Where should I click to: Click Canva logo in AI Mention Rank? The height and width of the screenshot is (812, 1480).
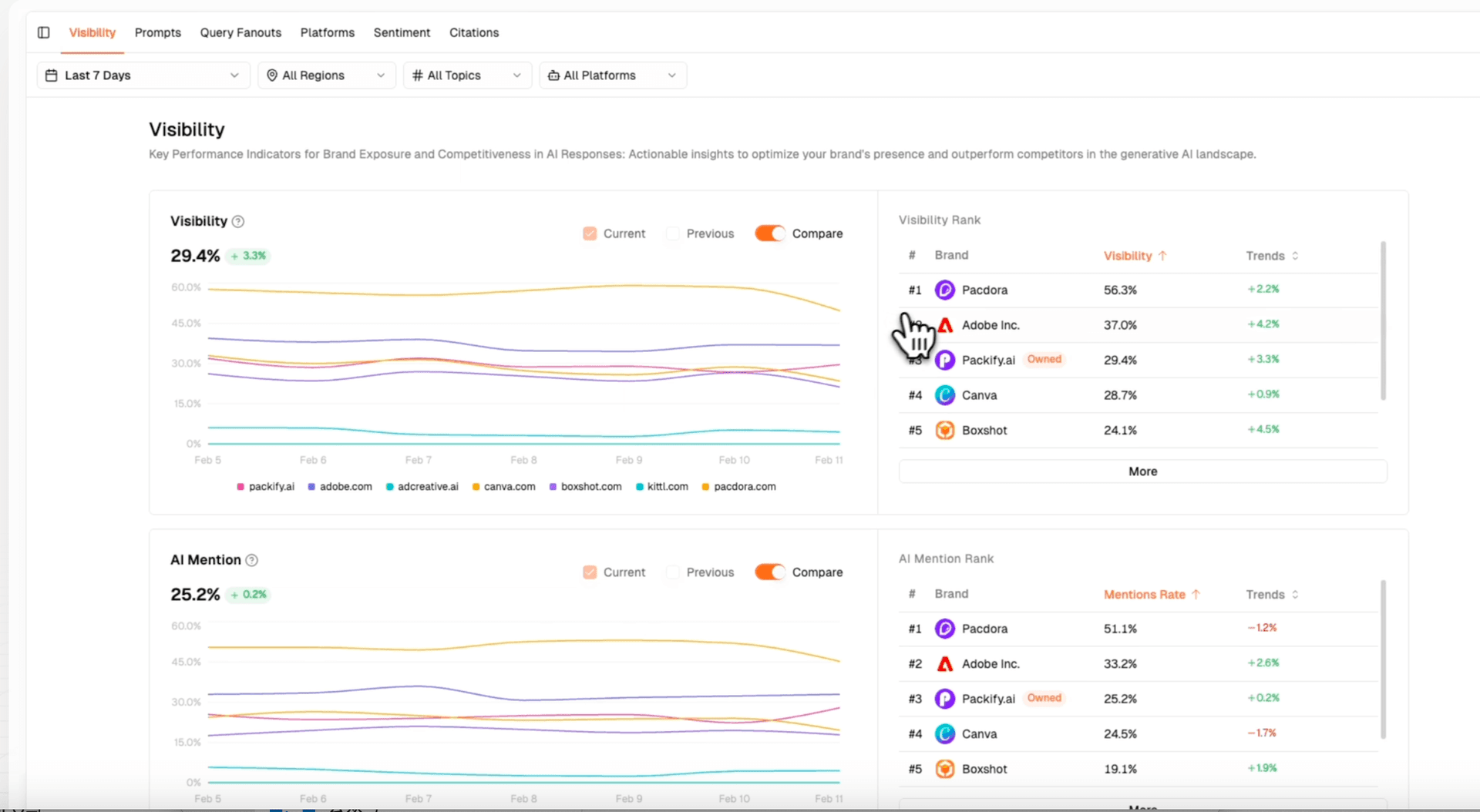coord(945,734)
